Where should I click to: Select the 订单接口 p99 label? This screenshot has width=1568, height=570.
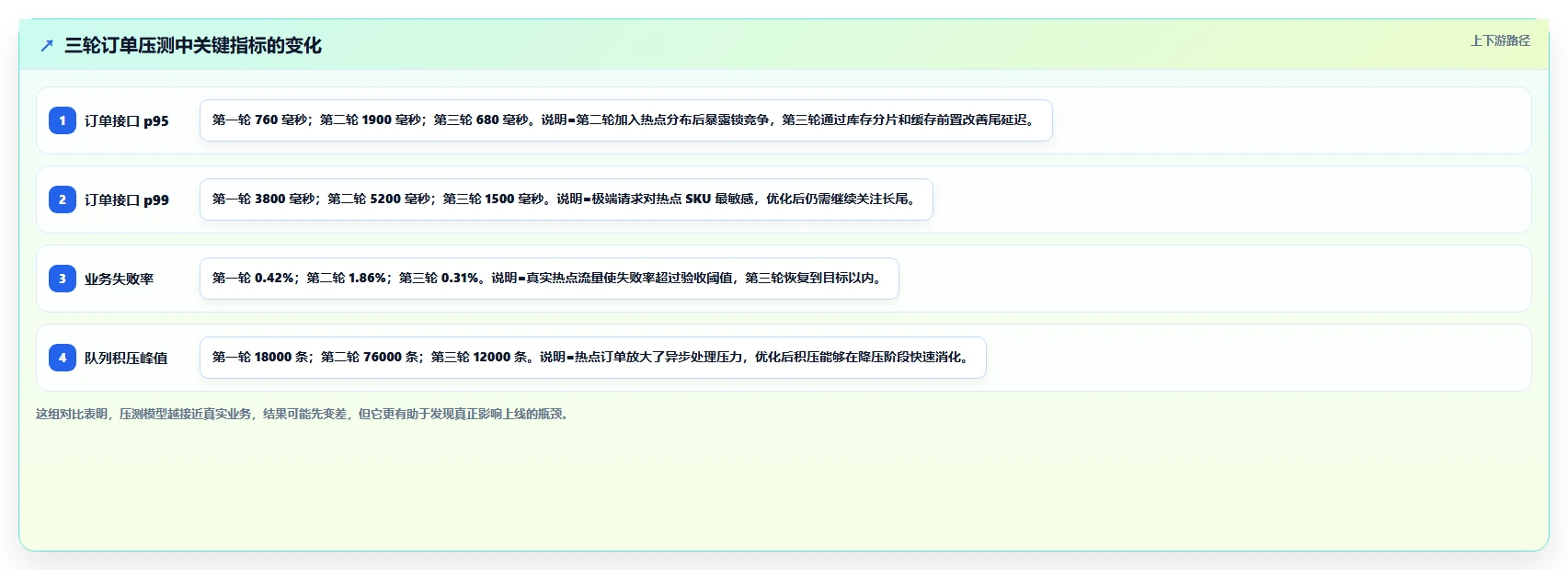tap(127, 199)
